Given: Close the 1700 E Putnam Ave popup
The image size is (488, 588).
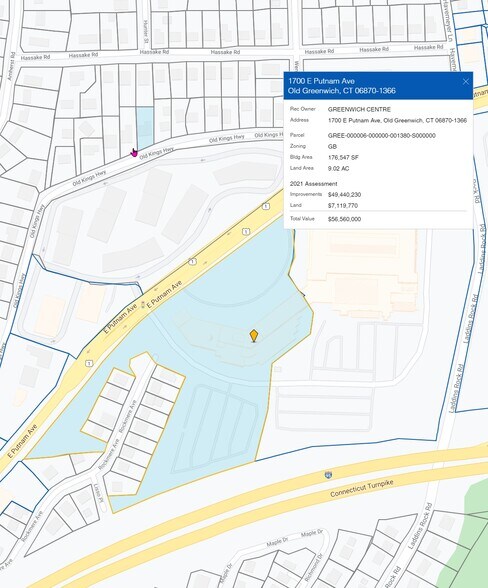Looking at the screenshot, I should pyautogui.click(x=465, y=81).
